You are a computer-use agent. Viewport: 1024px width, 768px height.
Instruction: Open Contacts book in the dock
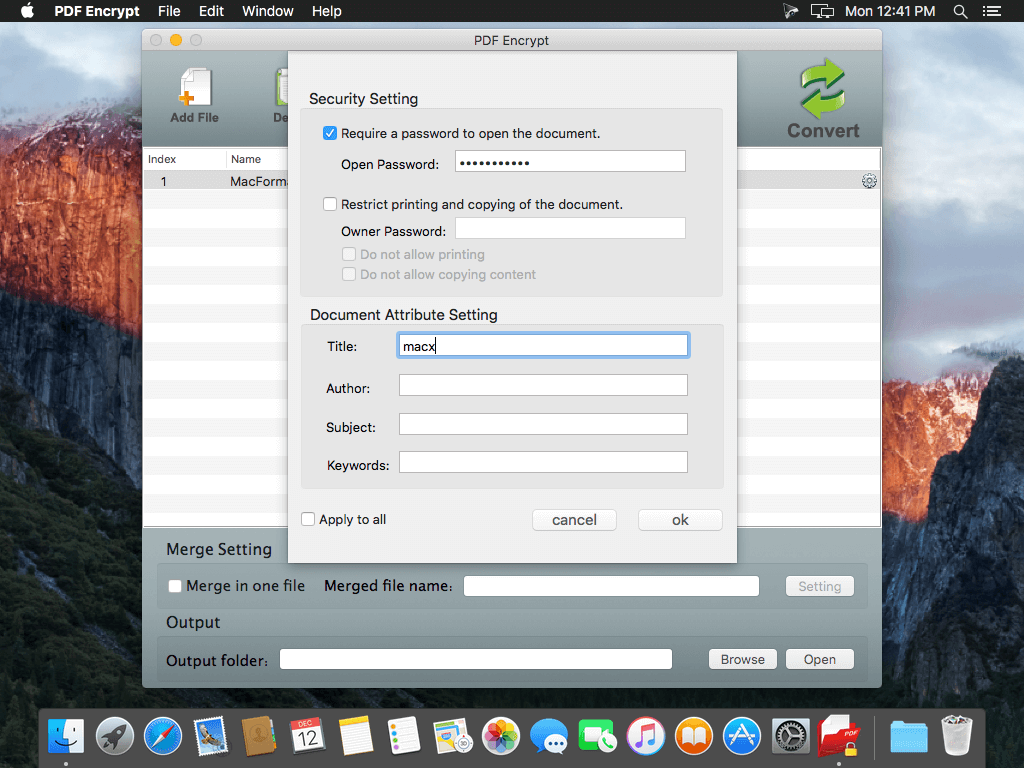[x=259, y=736]
